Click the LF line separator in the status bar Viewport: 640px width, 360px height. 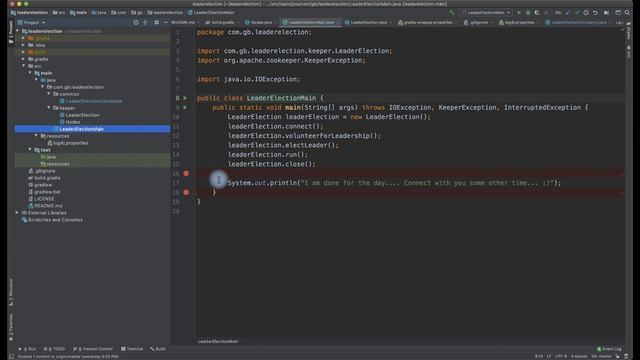(549, 356)
